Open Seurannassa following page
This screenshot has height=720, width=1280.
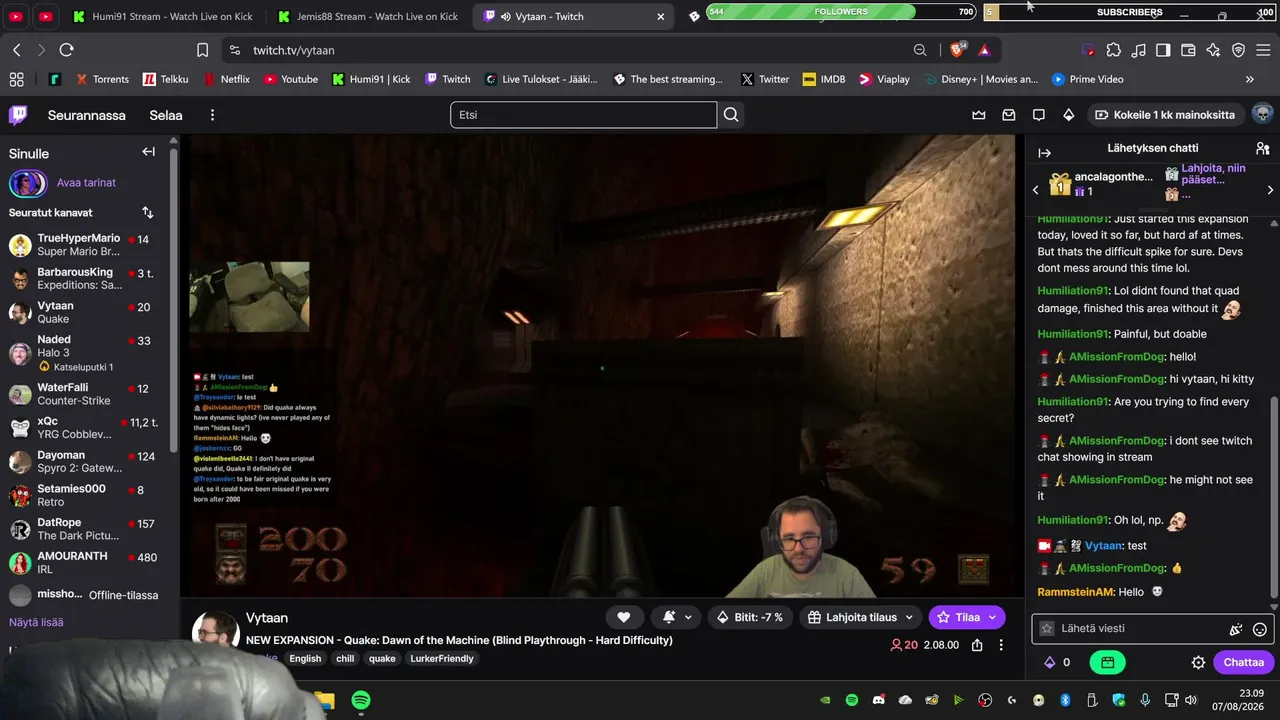[87, 115]
